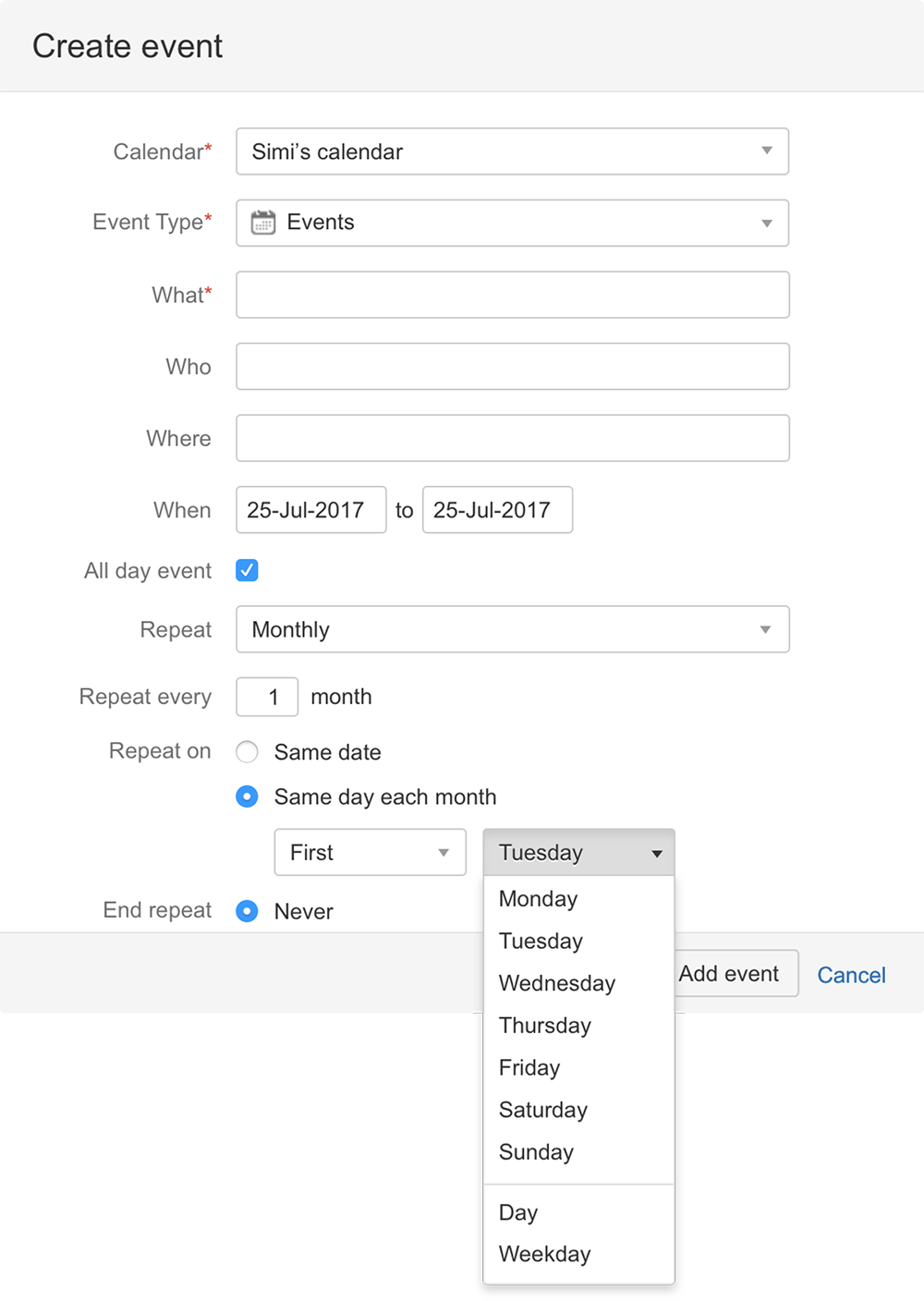Viewport: 924px width, 1301px height.
Task: Select Friday from the weekday list
Action: point(529,1067)
